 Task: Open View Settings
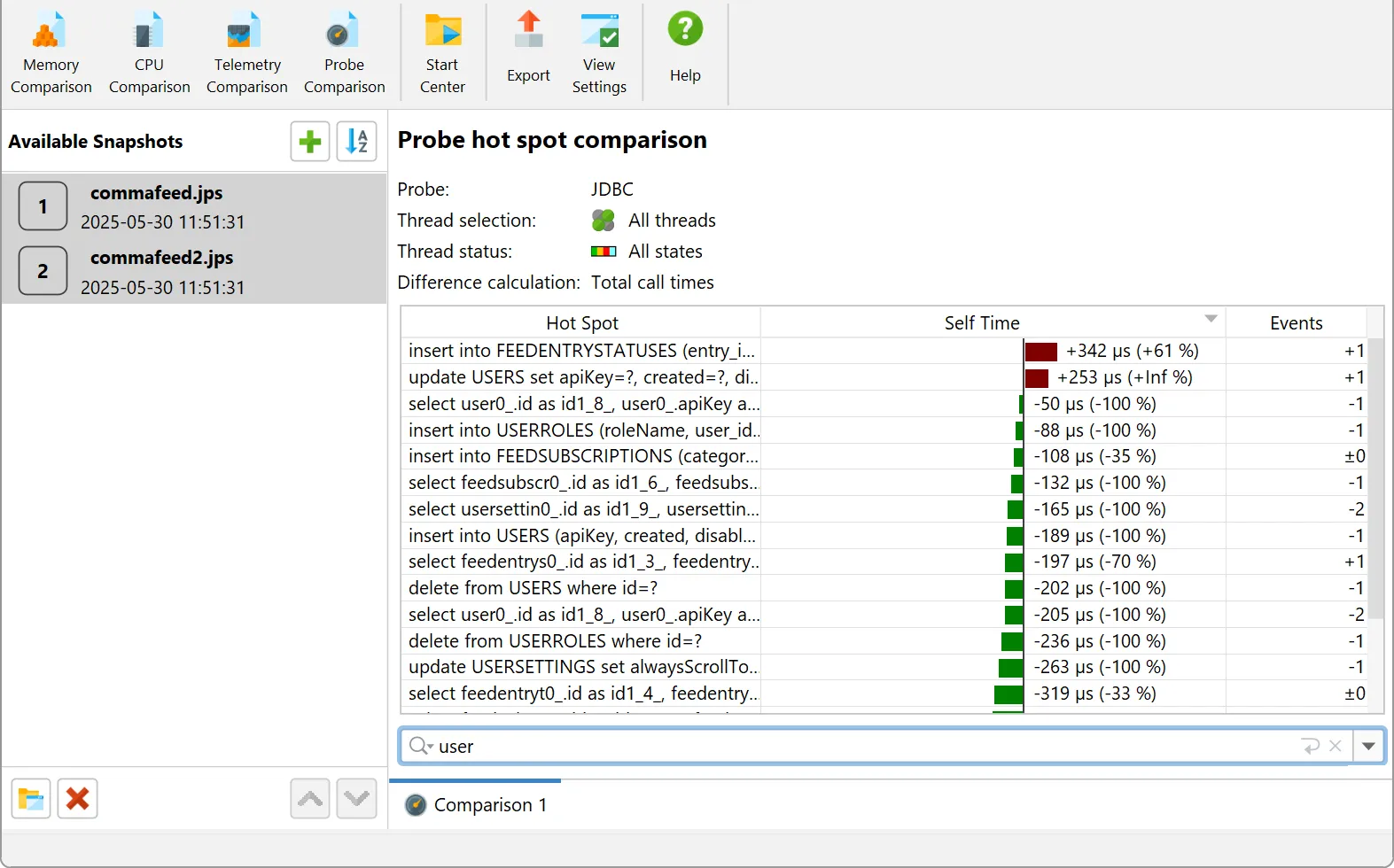tap(599, 53)
